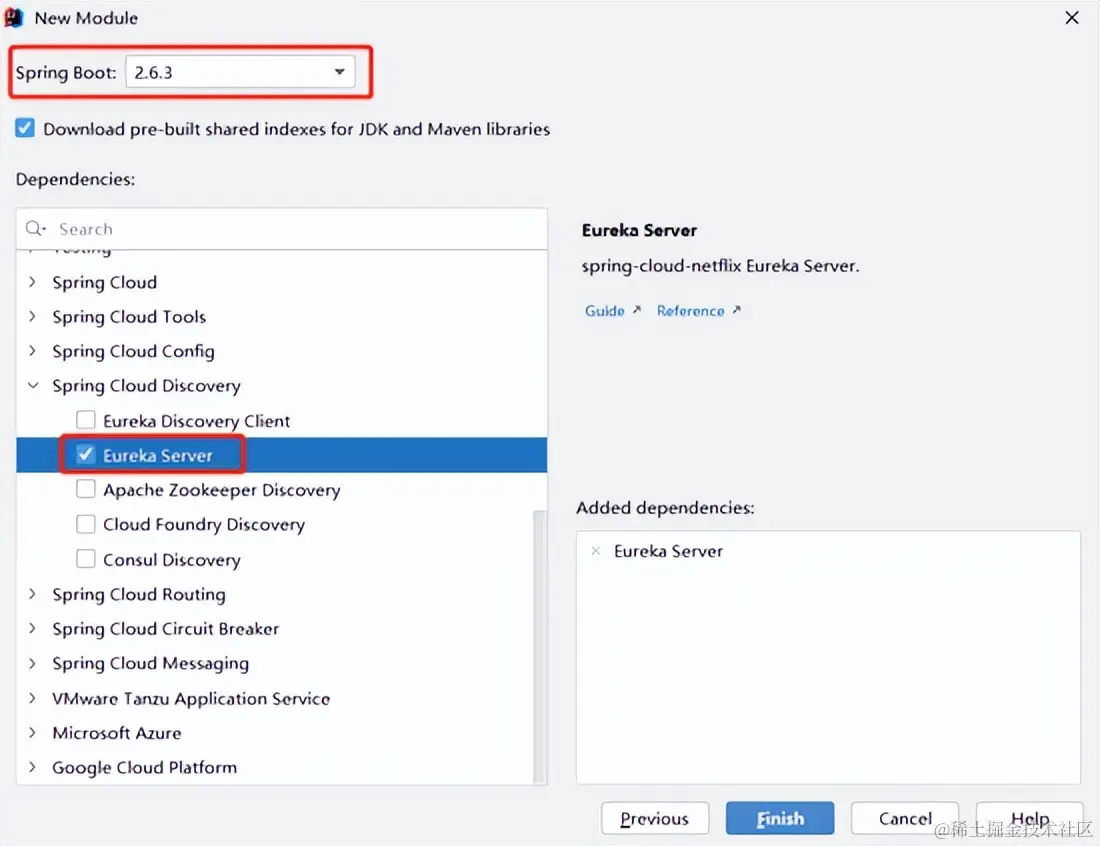Click the IntelliJ icon in the title bar

click(14, 18)
